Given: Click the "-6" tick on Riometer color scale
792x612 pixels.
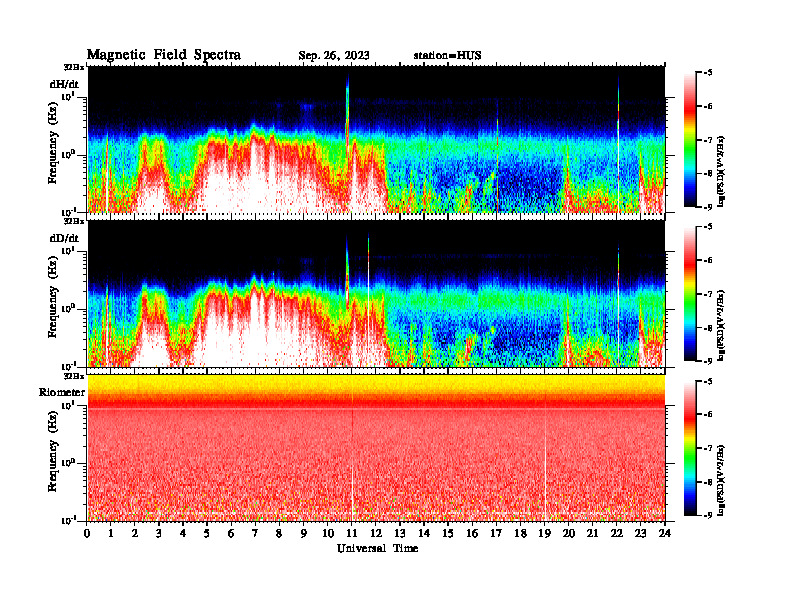Looking at the screenshot, I should coord(708,415).
